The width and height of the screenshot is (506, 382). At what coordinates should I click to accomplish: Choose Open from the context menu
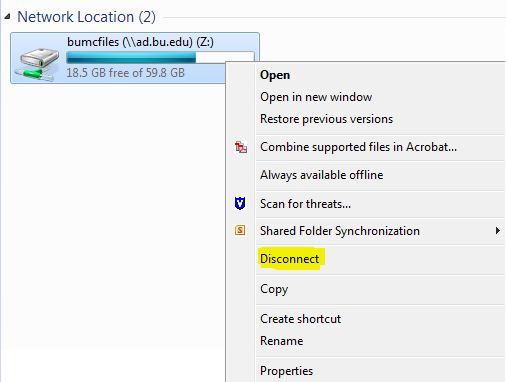(275, 75)
